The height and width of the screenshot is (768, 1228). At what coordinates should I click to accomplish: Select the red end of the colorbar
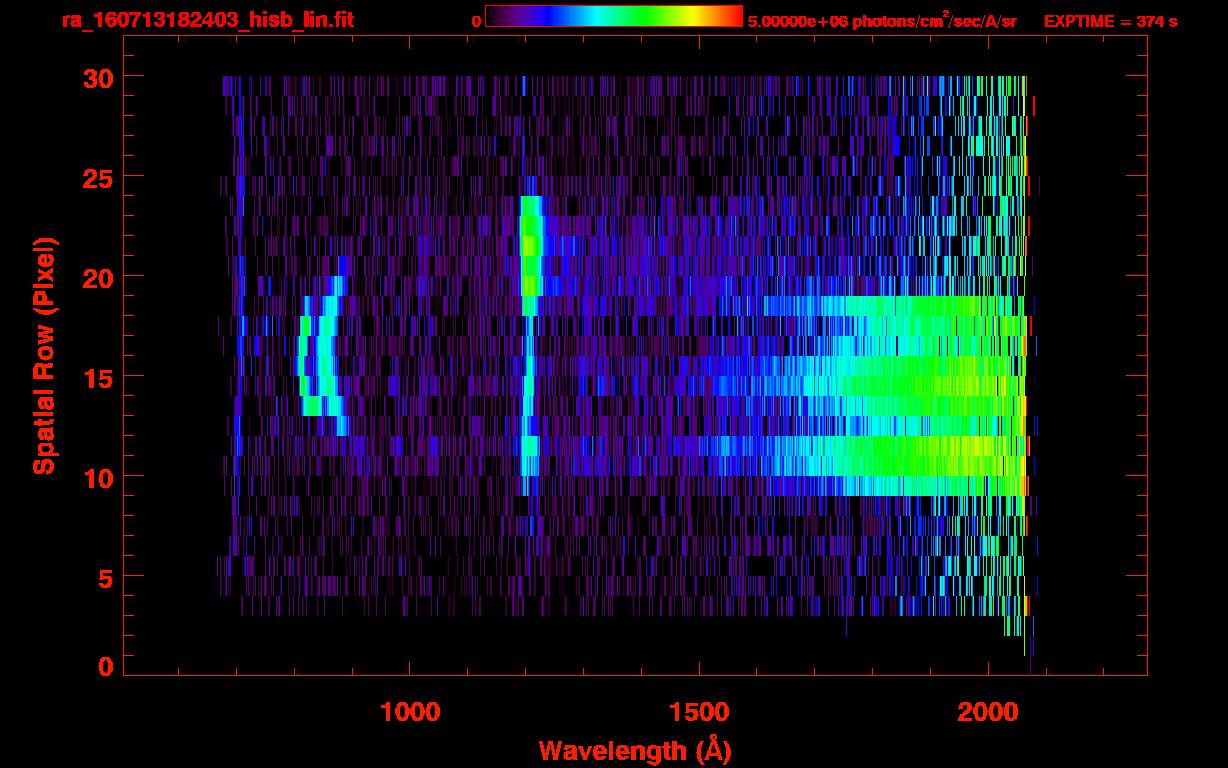732,16
